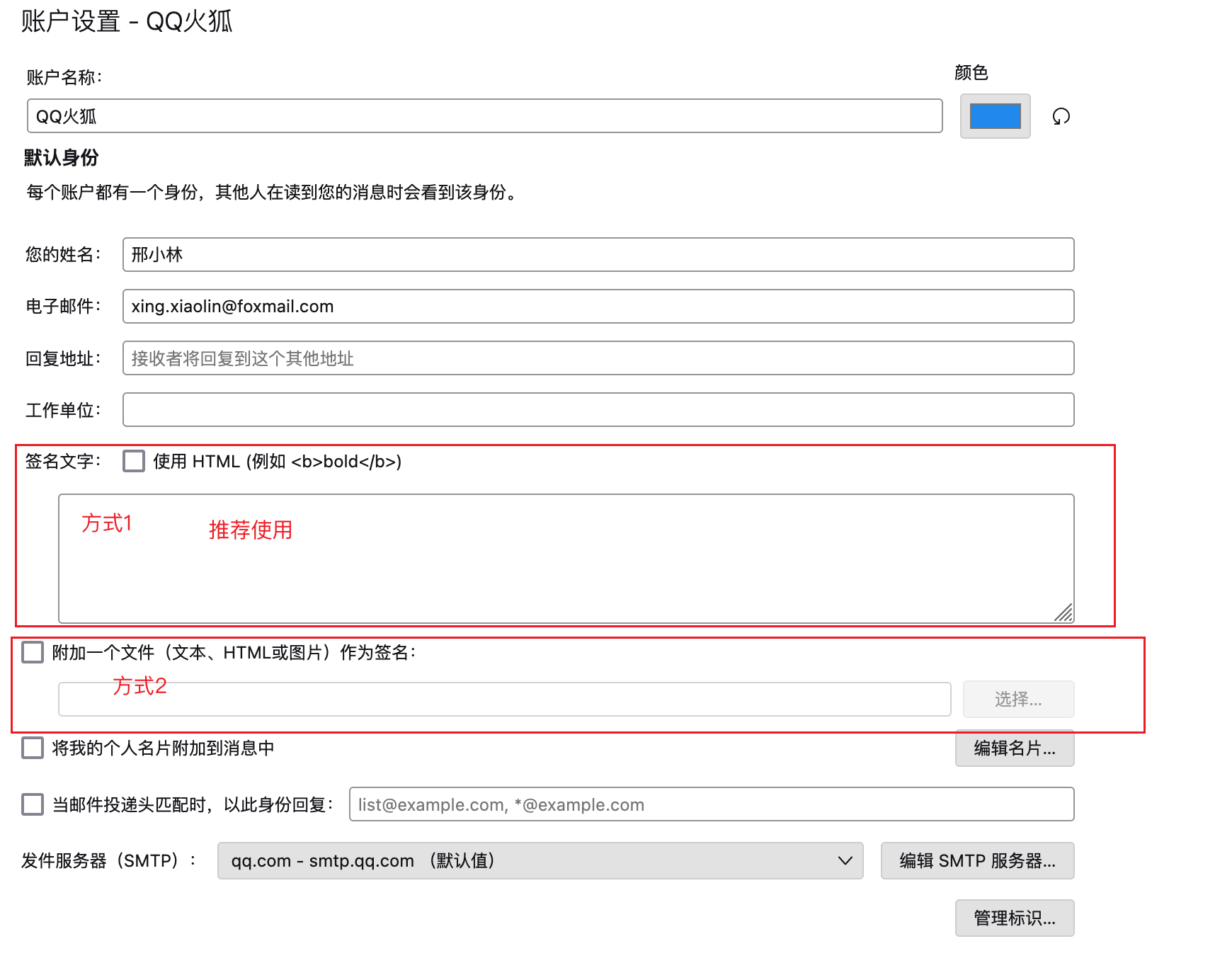Click the 管理标识 button
Screen dimensions: 1232x963
pos(1014,918)
